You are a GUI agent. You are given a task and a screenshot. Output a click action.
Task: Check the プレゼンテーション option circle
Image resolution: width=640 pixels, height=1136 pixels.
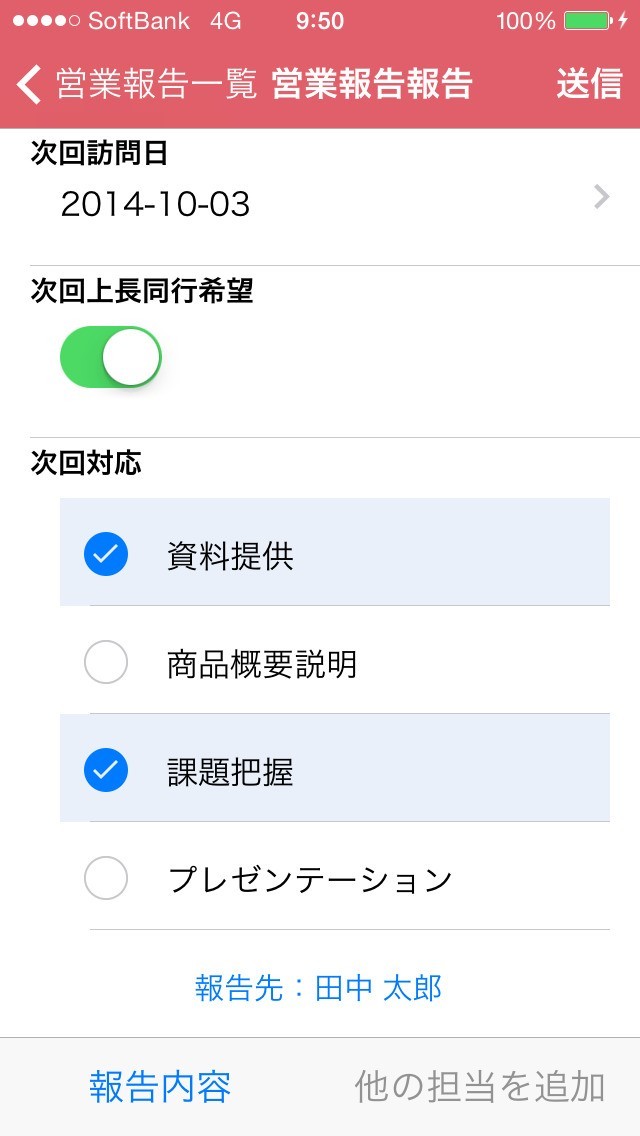click(x=106, y=878)
